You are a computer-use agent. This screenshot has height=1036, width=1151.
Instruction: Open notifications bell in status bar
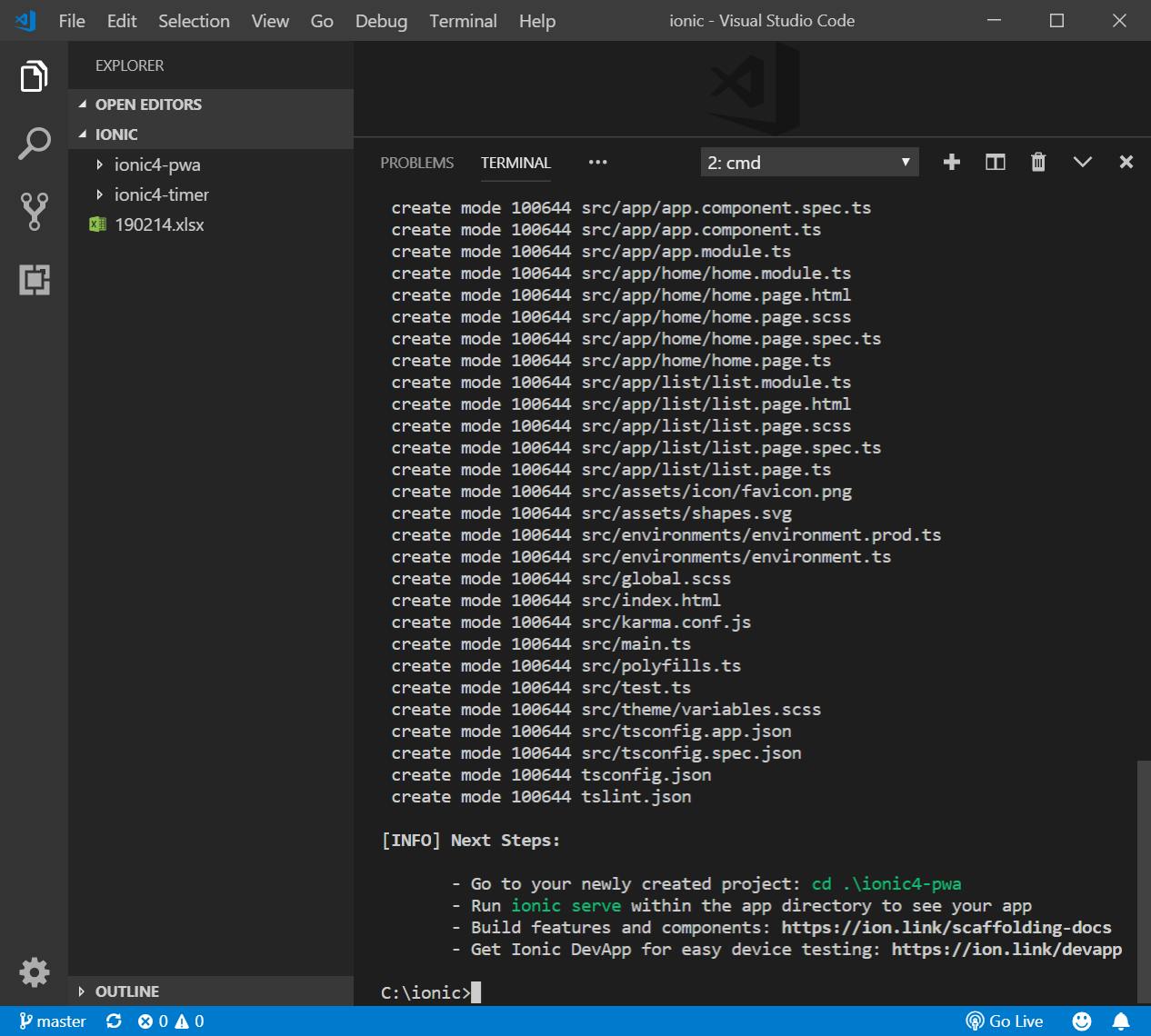click(x=1121, y=1021)
